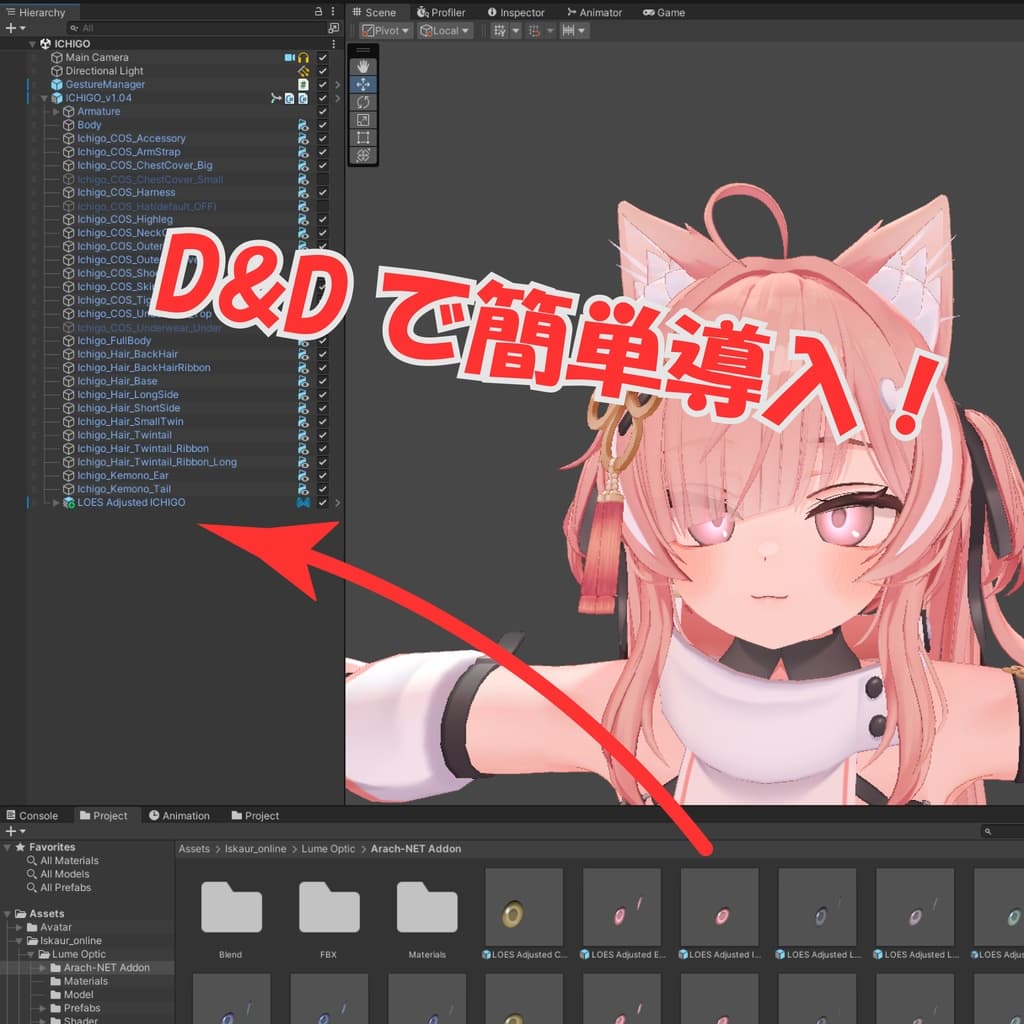This screenshot has width=1024, height=1024.
Task: Select LOES Adjusted ICHIGO in the hierarchy
Action: (x=131, y=502)
